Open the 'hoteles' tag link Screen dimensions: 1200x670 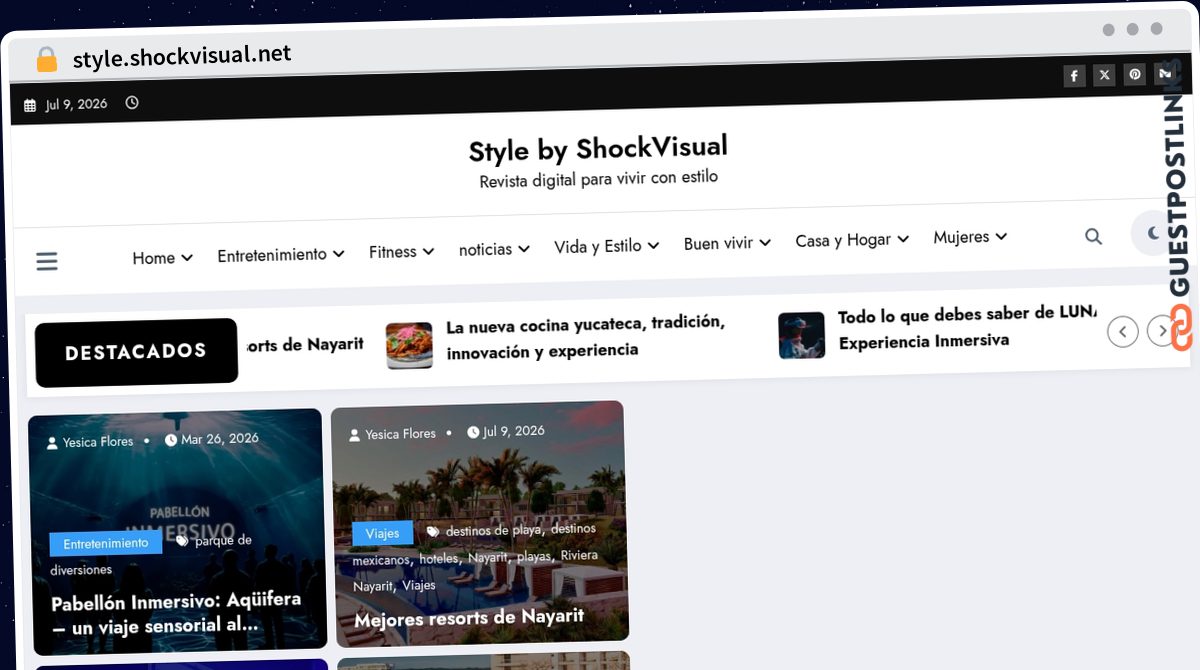pyautogui.click(x=438, y=559)
